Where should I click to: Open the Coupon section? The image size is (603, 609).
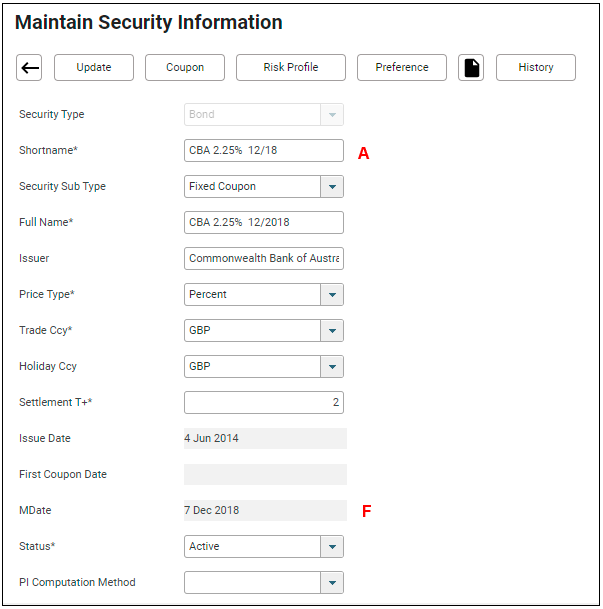pyautogui.click(x=185, y=68)
